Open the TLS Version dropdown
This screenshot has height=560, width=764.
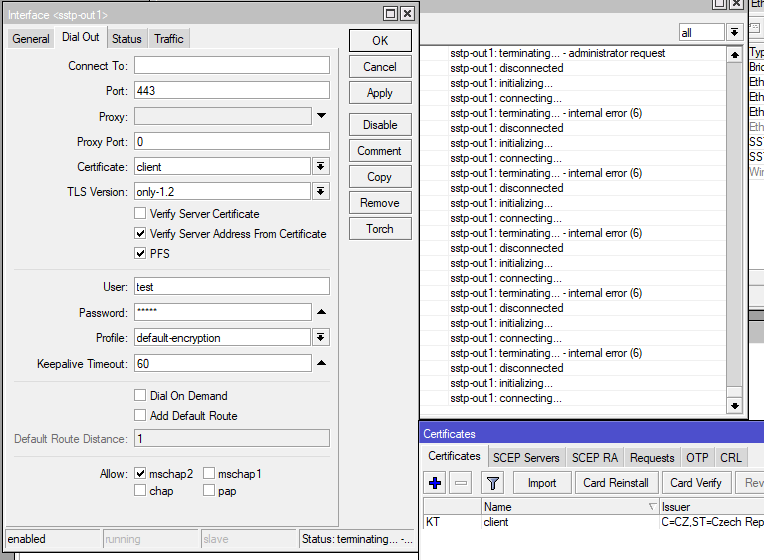(321, 192)
